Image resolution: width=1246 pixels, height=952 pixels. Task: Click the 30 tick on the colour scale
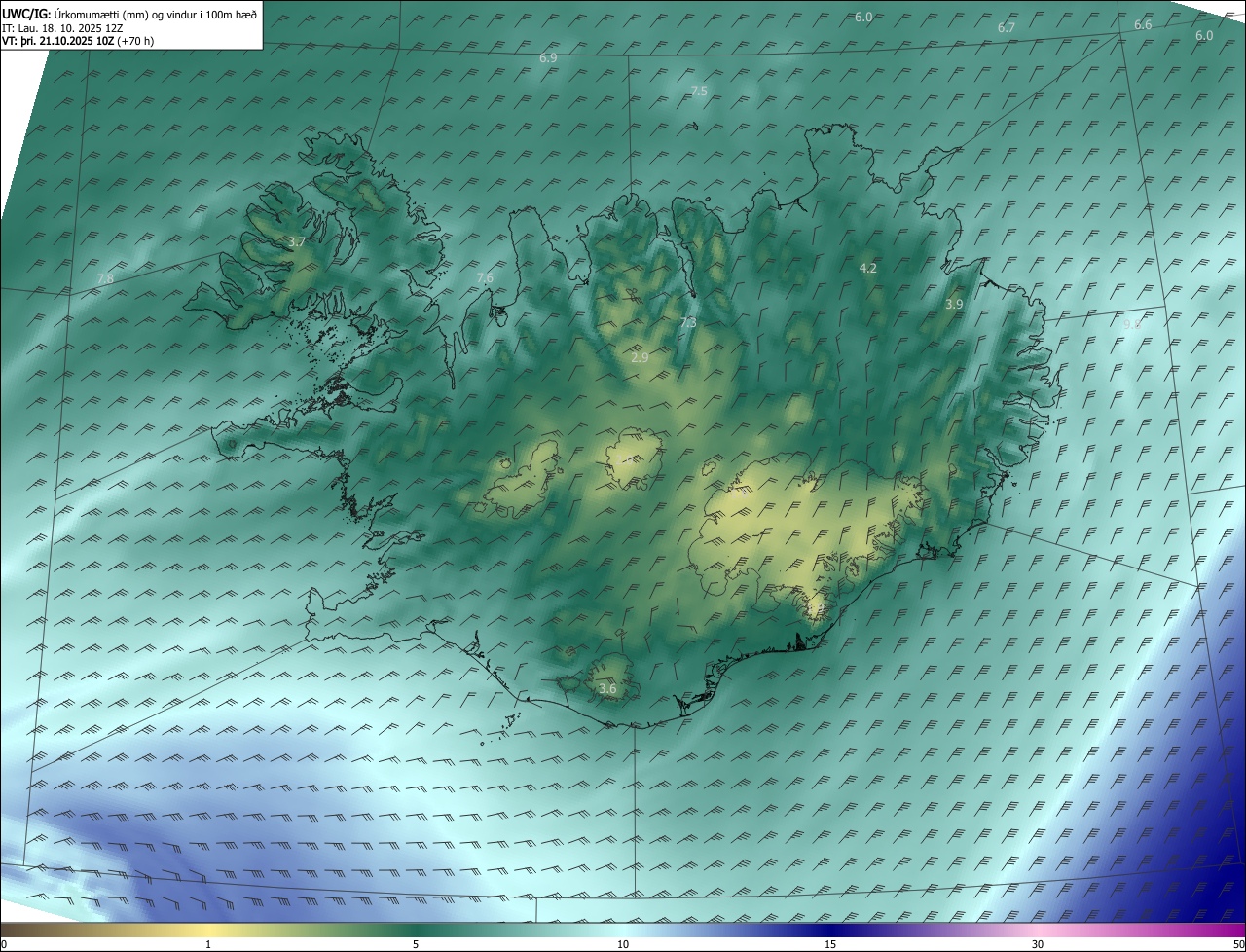[1038, 945]
